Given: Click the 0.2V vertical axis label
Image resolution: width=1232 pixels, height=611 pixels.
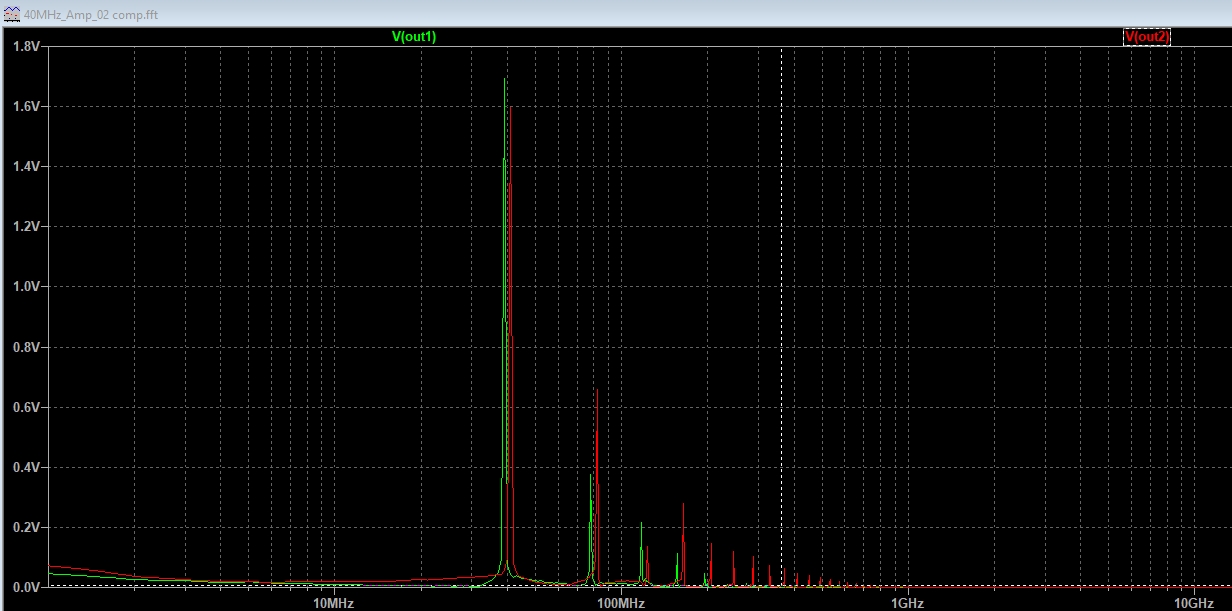Looking at the screenshot, I should click(25, 527).
